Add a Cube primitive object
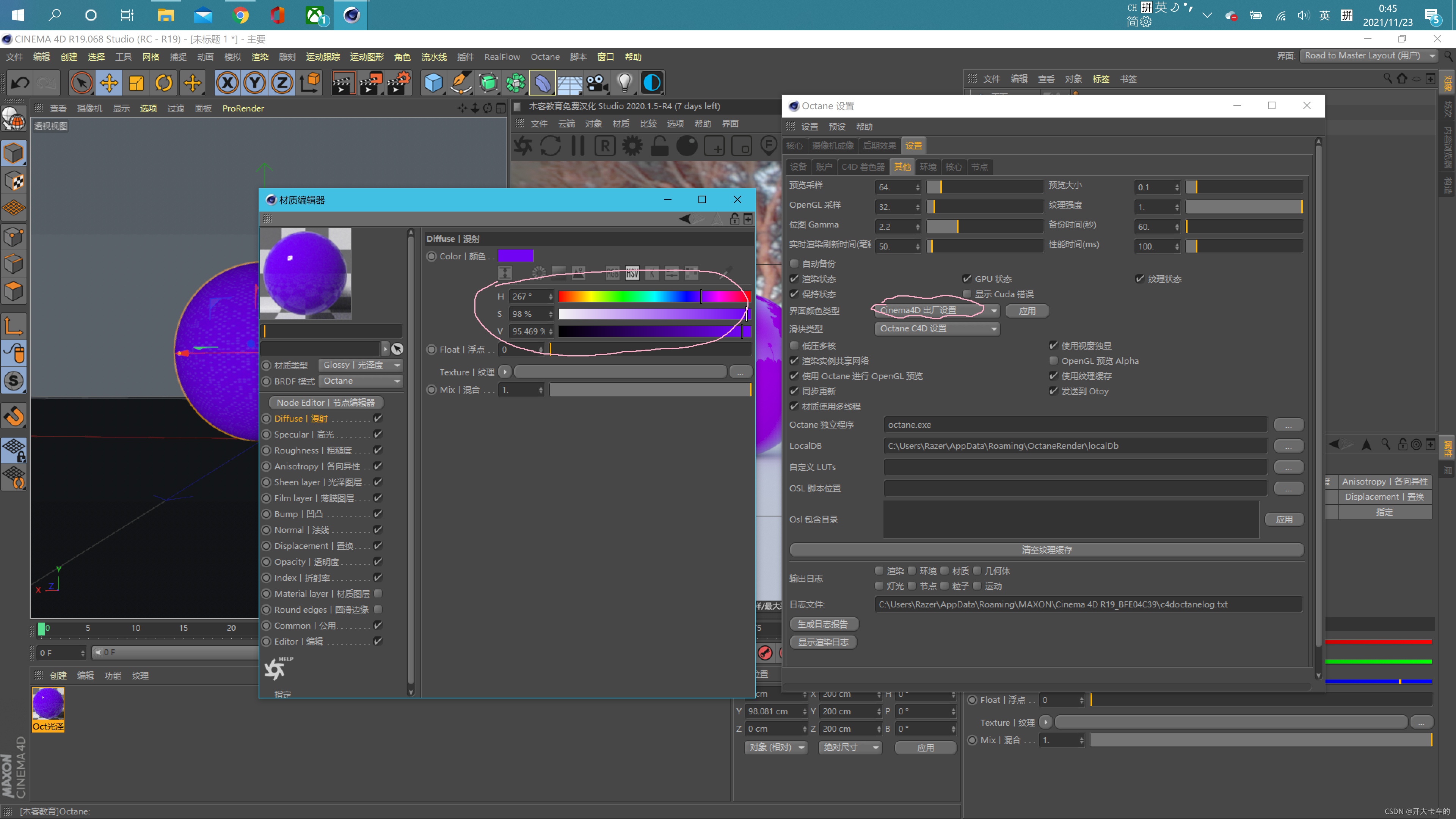The image size is (1456, 819). coord(433,83)
